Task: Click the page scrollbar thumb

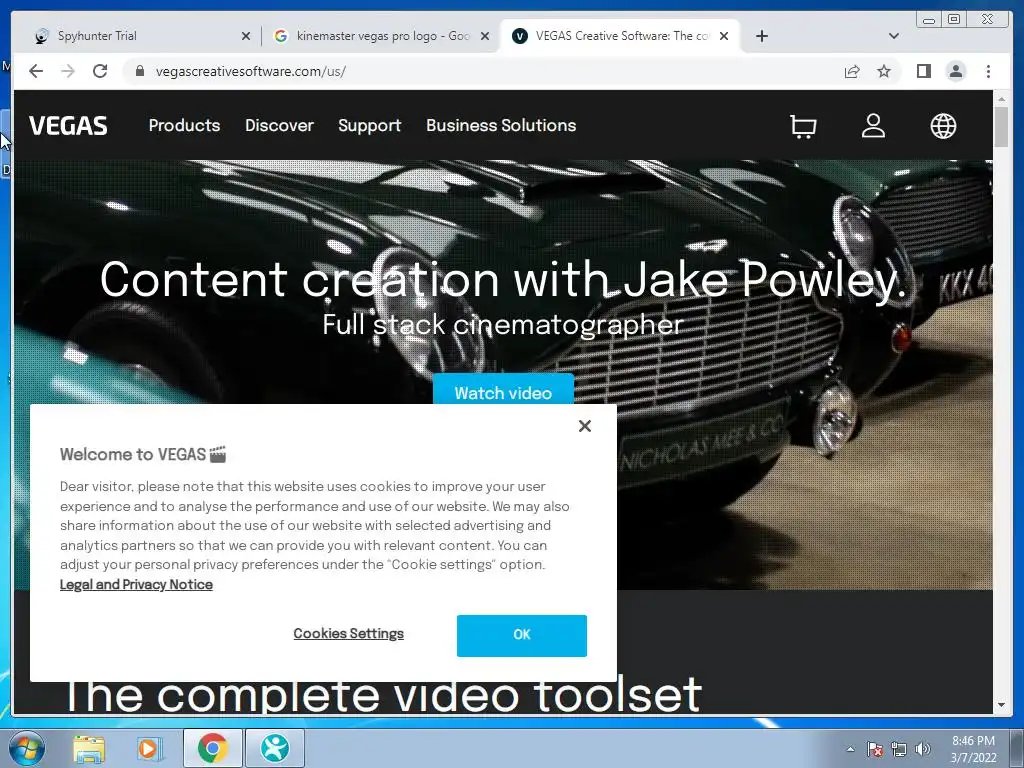Action: click(x=1001, y=126)
